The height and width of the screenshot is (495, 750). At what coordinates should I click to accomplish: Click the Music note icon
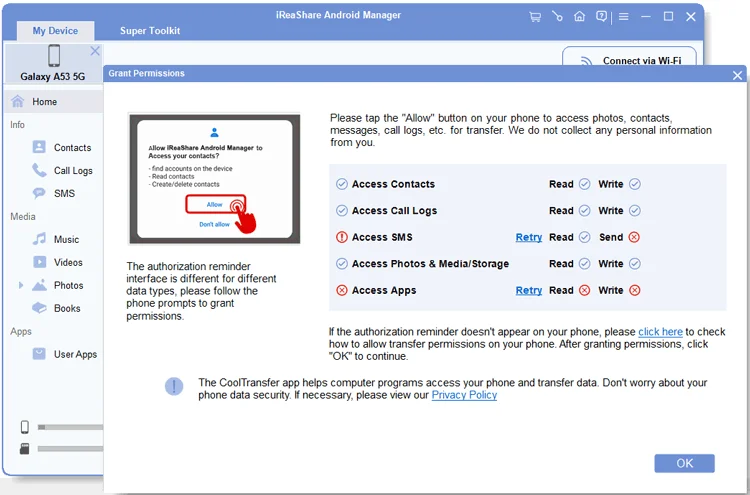pos(39,239)
